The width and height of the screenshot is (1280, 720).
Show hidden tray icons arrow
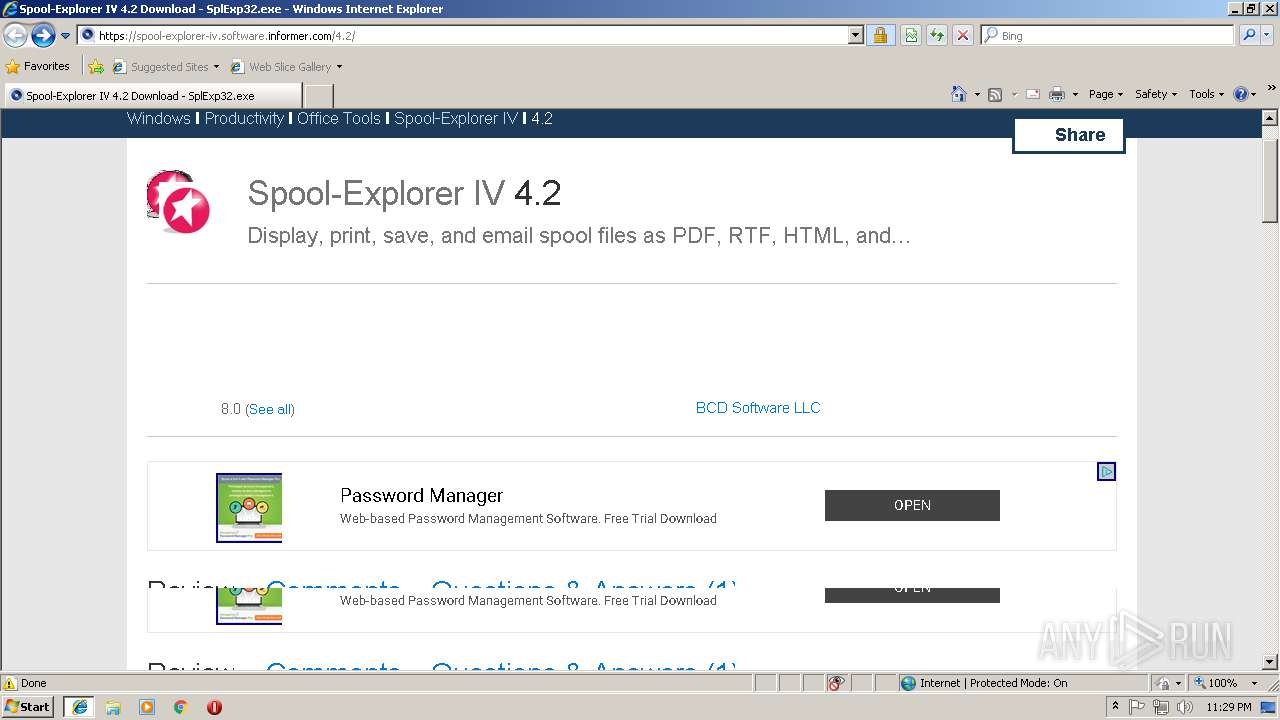1115,706
